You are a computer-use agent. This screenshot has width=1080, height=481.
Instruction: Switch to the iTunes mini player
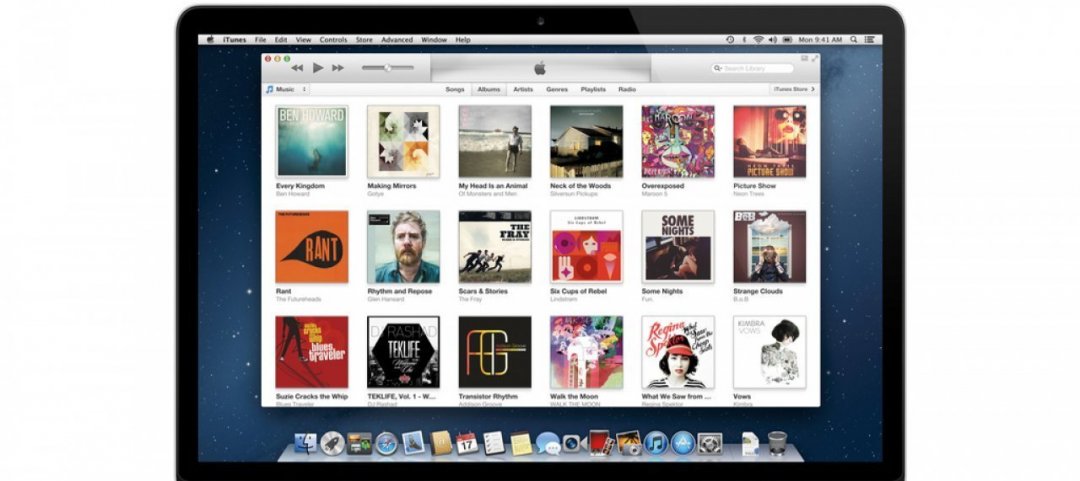[804, 59]
